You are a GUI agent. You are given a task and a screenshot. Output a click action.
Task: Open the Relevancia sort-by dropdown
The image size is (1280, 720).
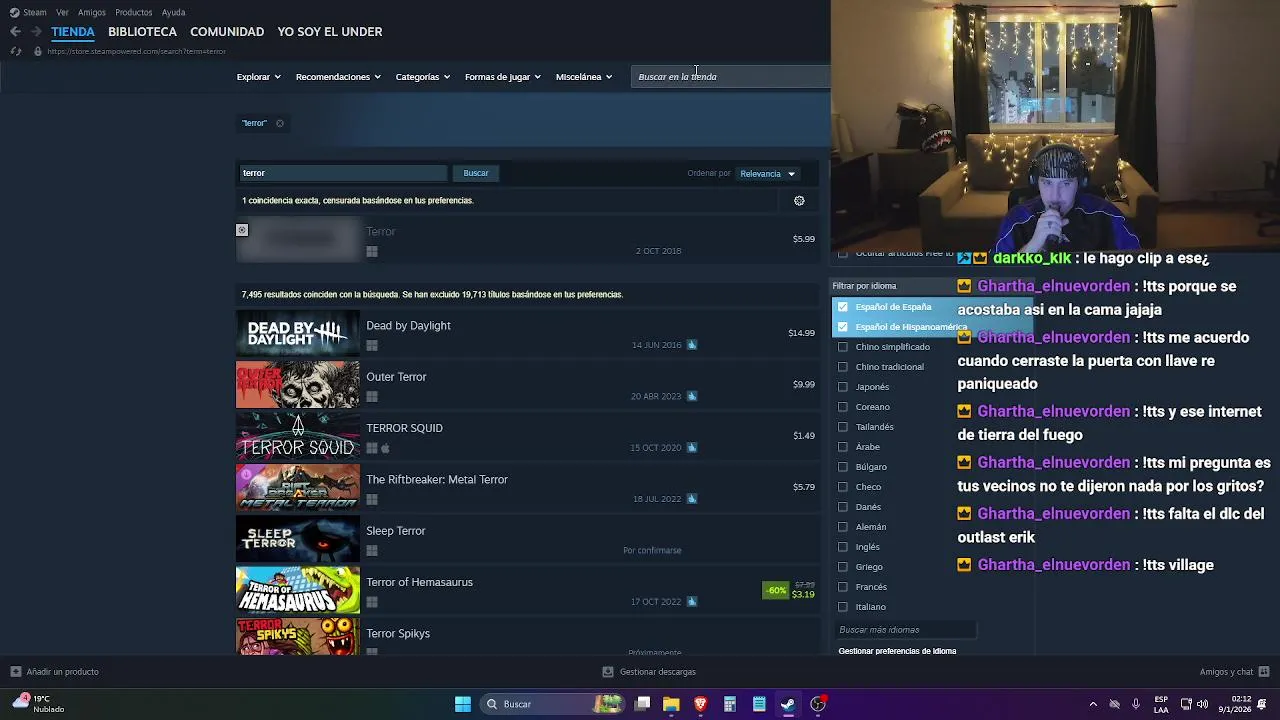[767, 174]
